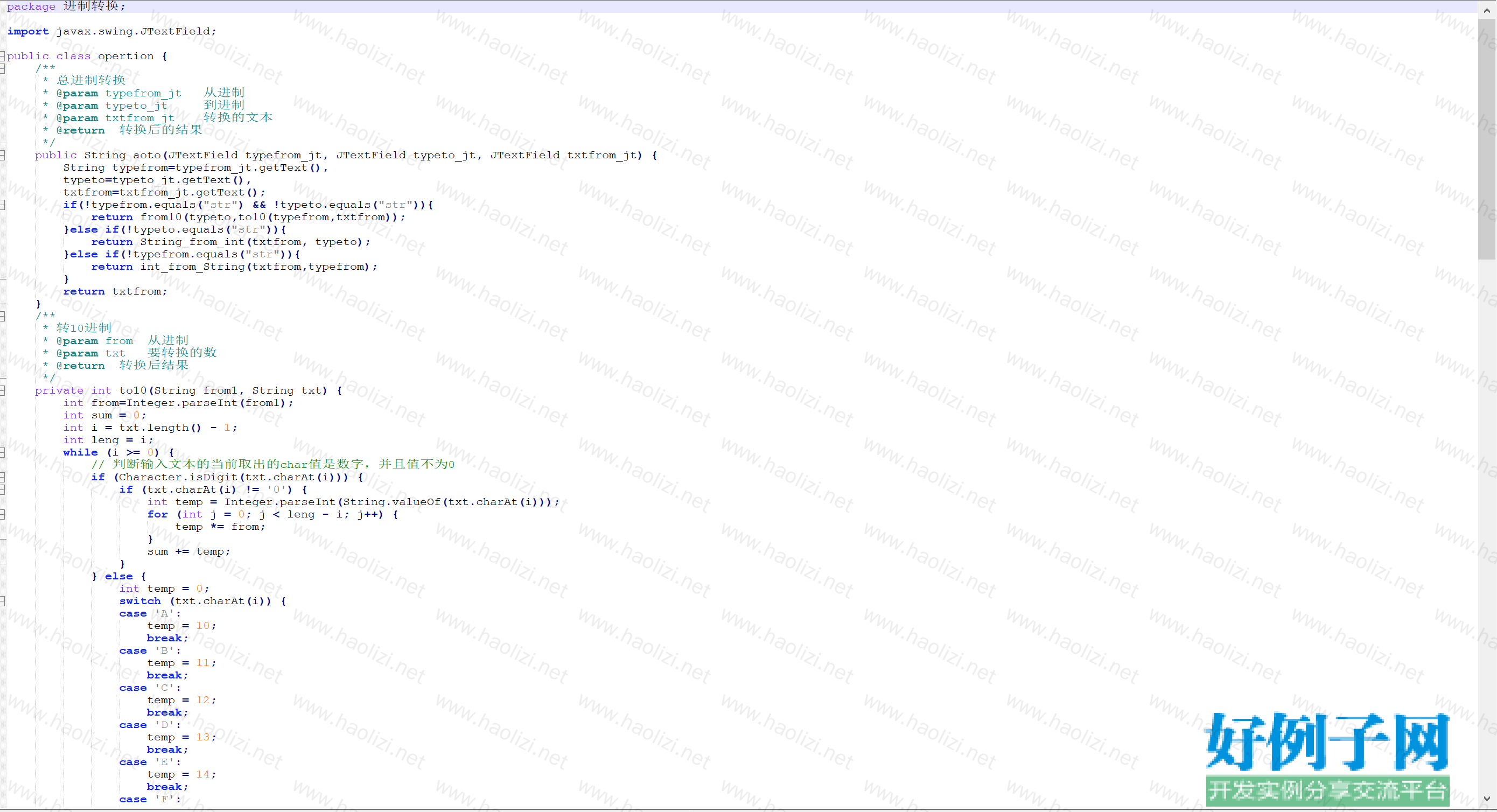
Task: Fold the aoto method body
Action: click(x=2, y=155)
